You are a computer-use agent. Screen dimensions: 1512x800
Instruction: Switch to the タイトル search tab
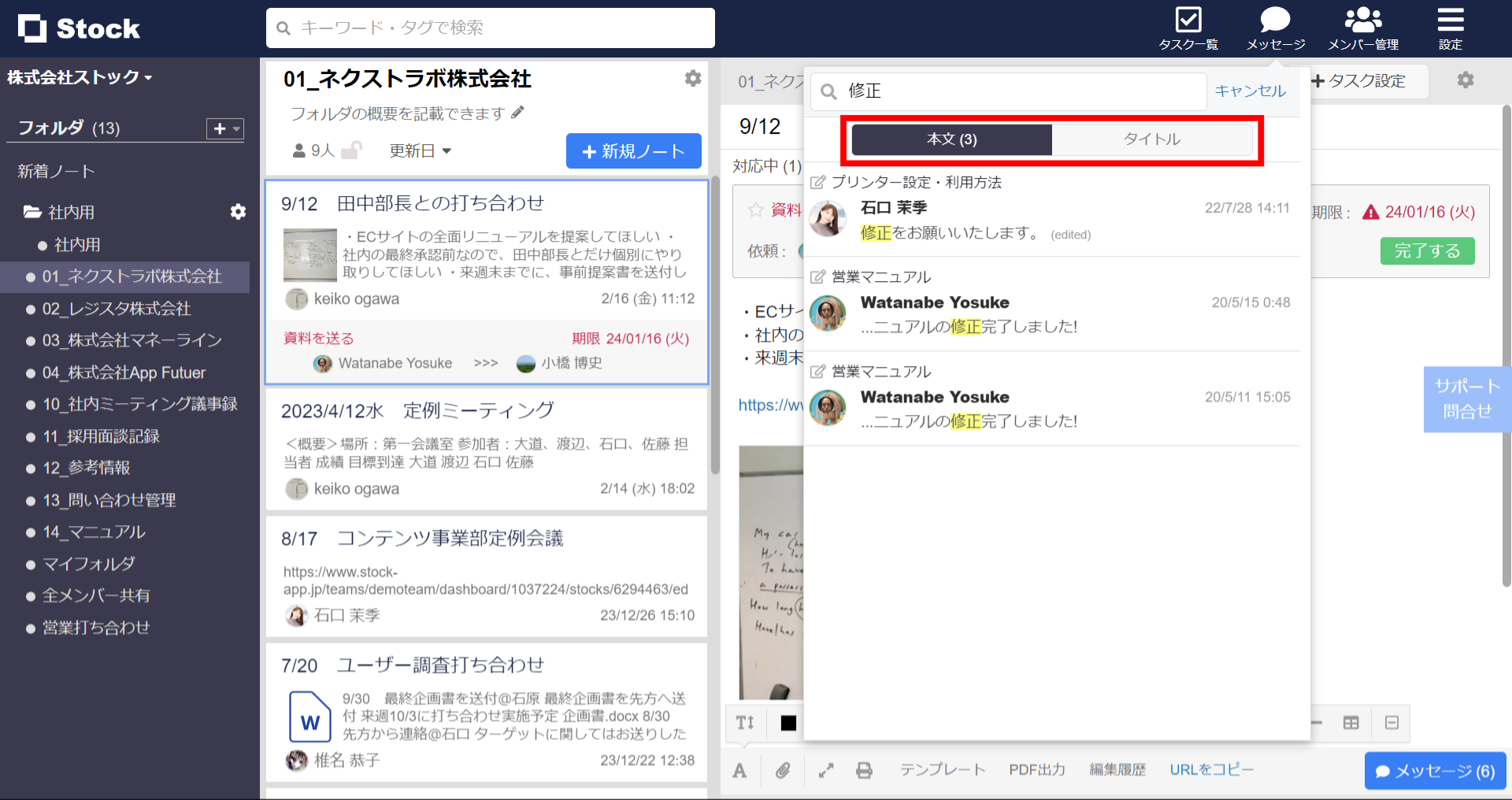(x=1152, y=139)
